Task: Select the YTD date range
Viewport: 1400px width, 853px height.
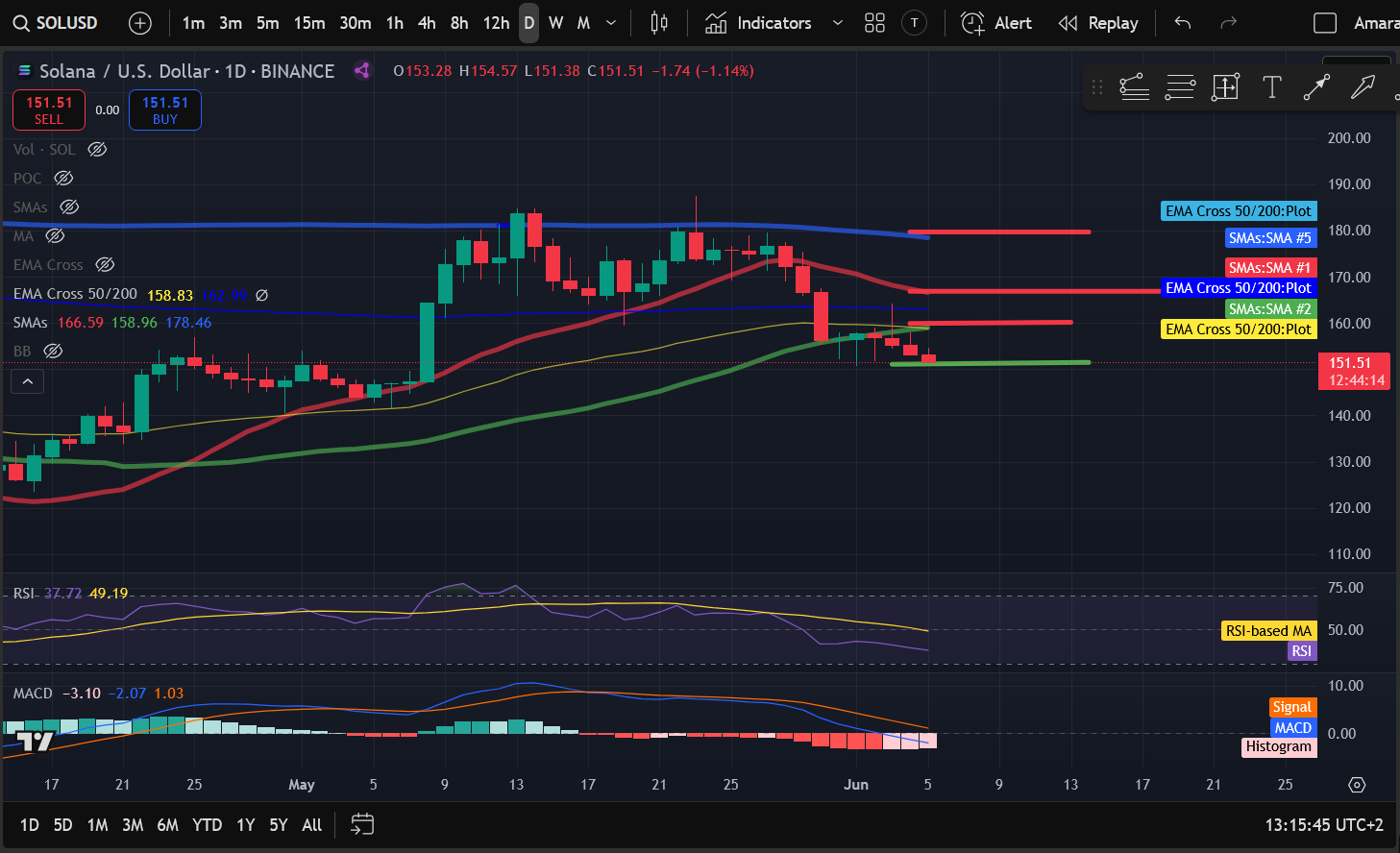Action: (x=207, y=824)
